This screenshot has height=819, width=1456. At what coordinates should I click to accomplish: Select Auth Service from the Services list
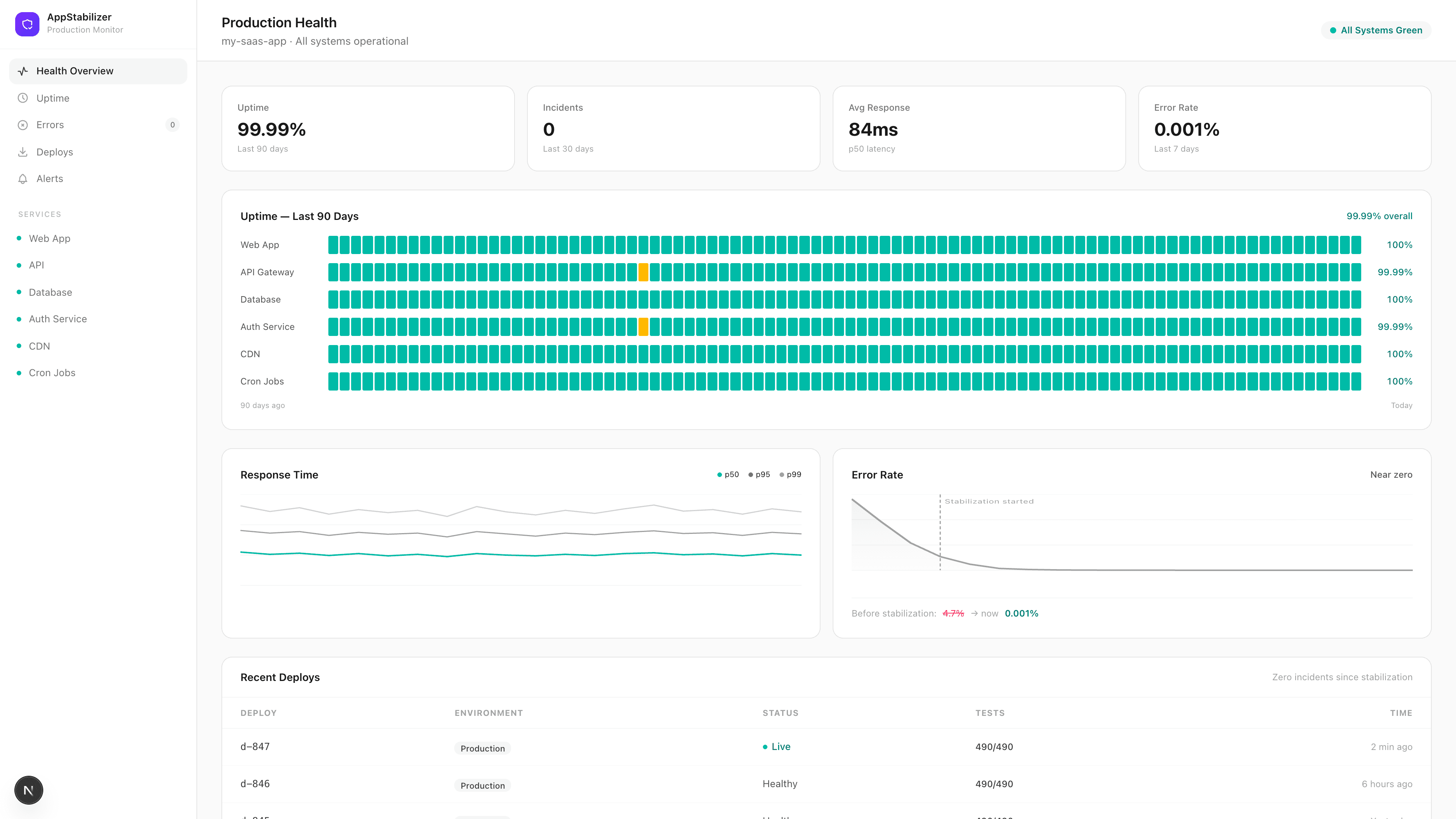(57, 319)
